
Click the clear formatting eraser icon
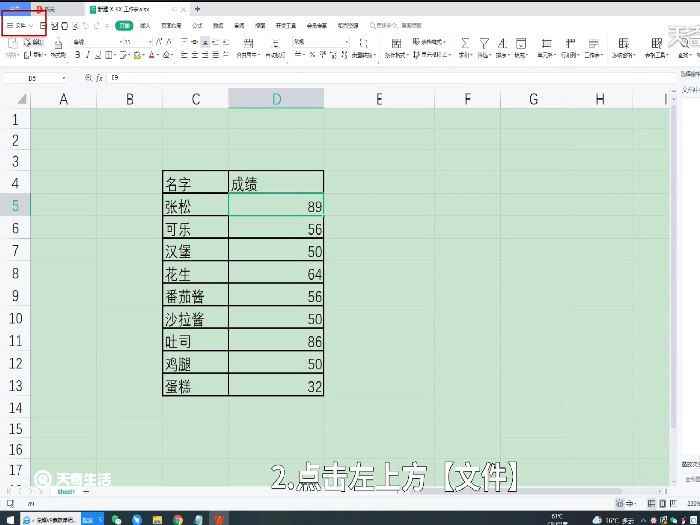tap(166, 55)
